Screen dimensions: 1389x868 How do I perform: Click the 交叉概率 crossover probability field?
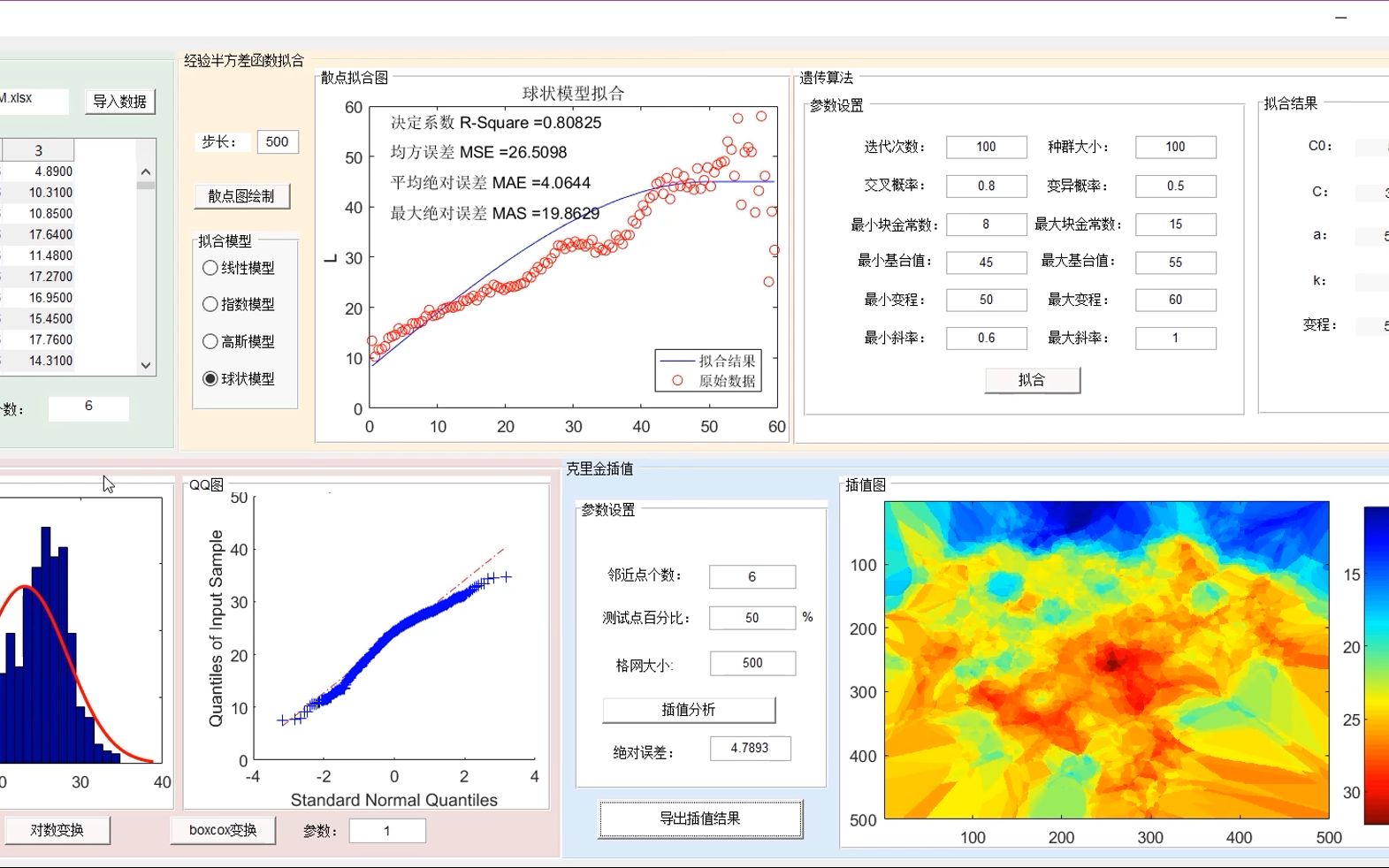coord(987,186)
